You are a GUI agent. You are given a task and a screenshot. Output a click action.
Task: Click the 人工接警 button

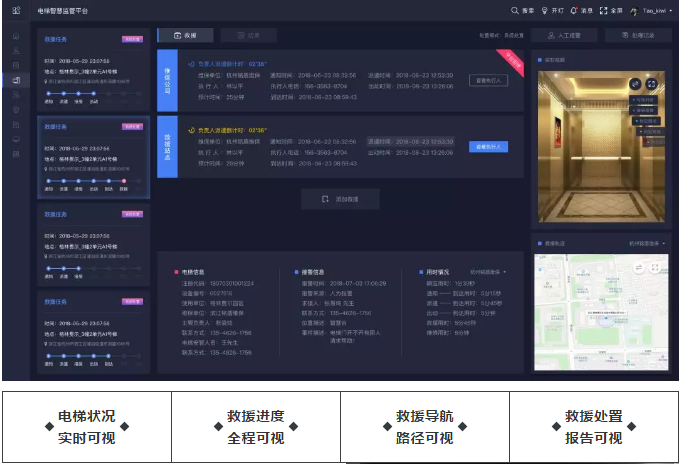click(563, 35)
